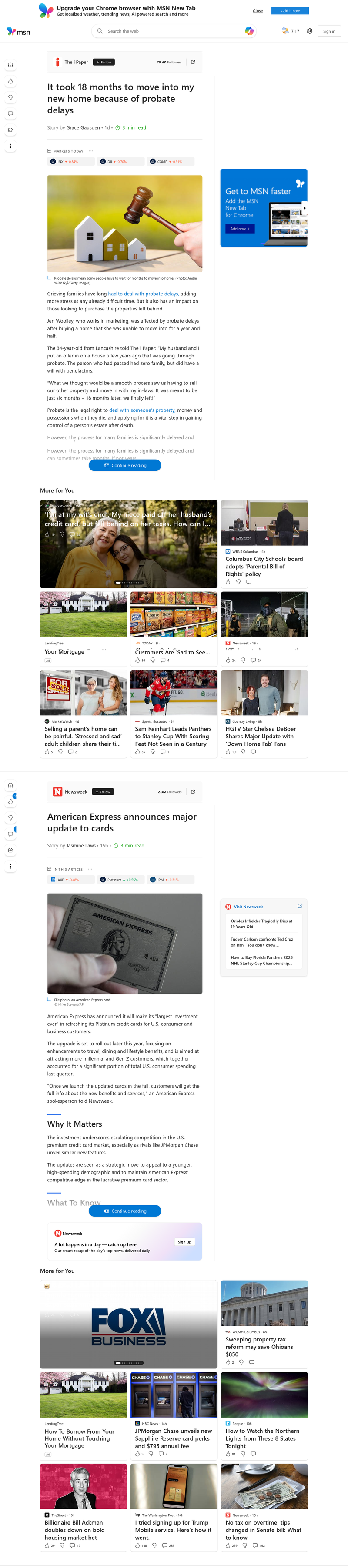Open In This Article more options menu
The image size is (348, 1568).
click(x=90, y=869)
